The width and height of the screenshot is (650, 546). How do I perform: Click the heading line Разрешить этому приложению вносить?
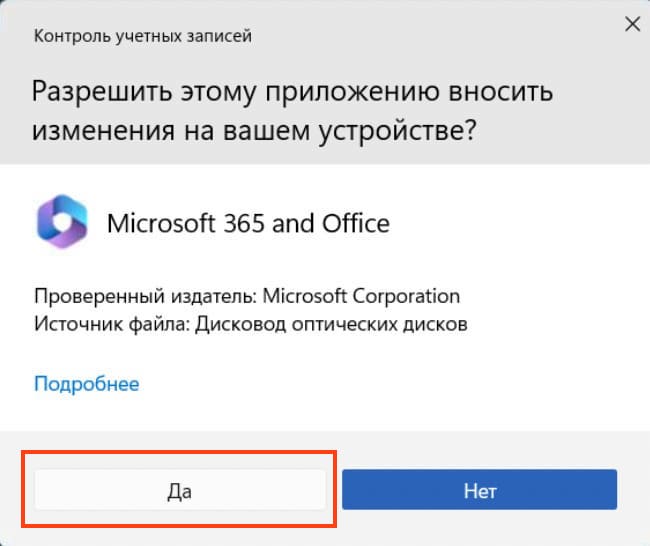tap(291, 91)
